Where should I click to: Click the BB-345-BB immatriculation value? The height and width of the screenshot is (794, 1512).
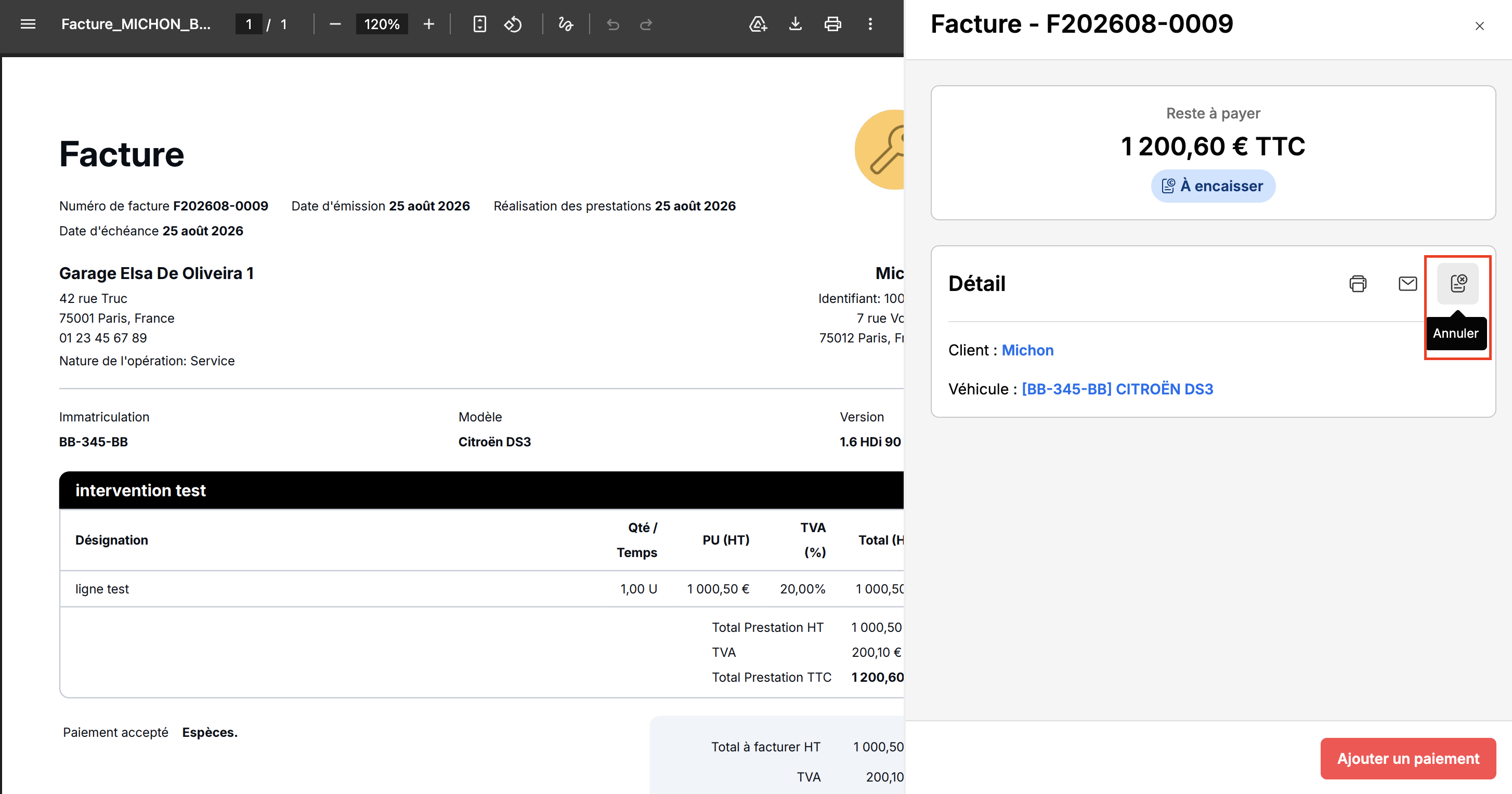tap(94, 442)
